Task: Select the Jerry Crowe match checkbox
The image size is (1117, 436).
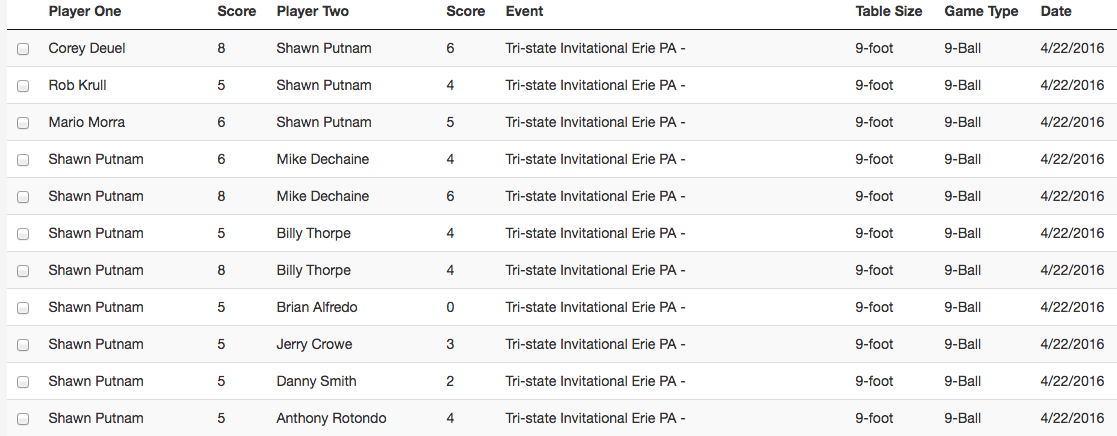Action: click(23, 345)
